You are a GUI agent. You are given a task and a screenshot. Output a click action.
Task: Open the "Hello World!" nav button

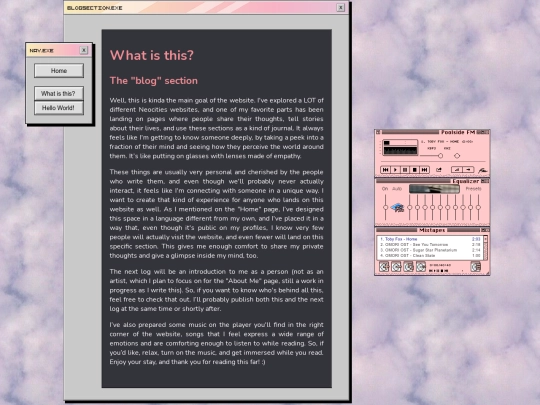59,108
